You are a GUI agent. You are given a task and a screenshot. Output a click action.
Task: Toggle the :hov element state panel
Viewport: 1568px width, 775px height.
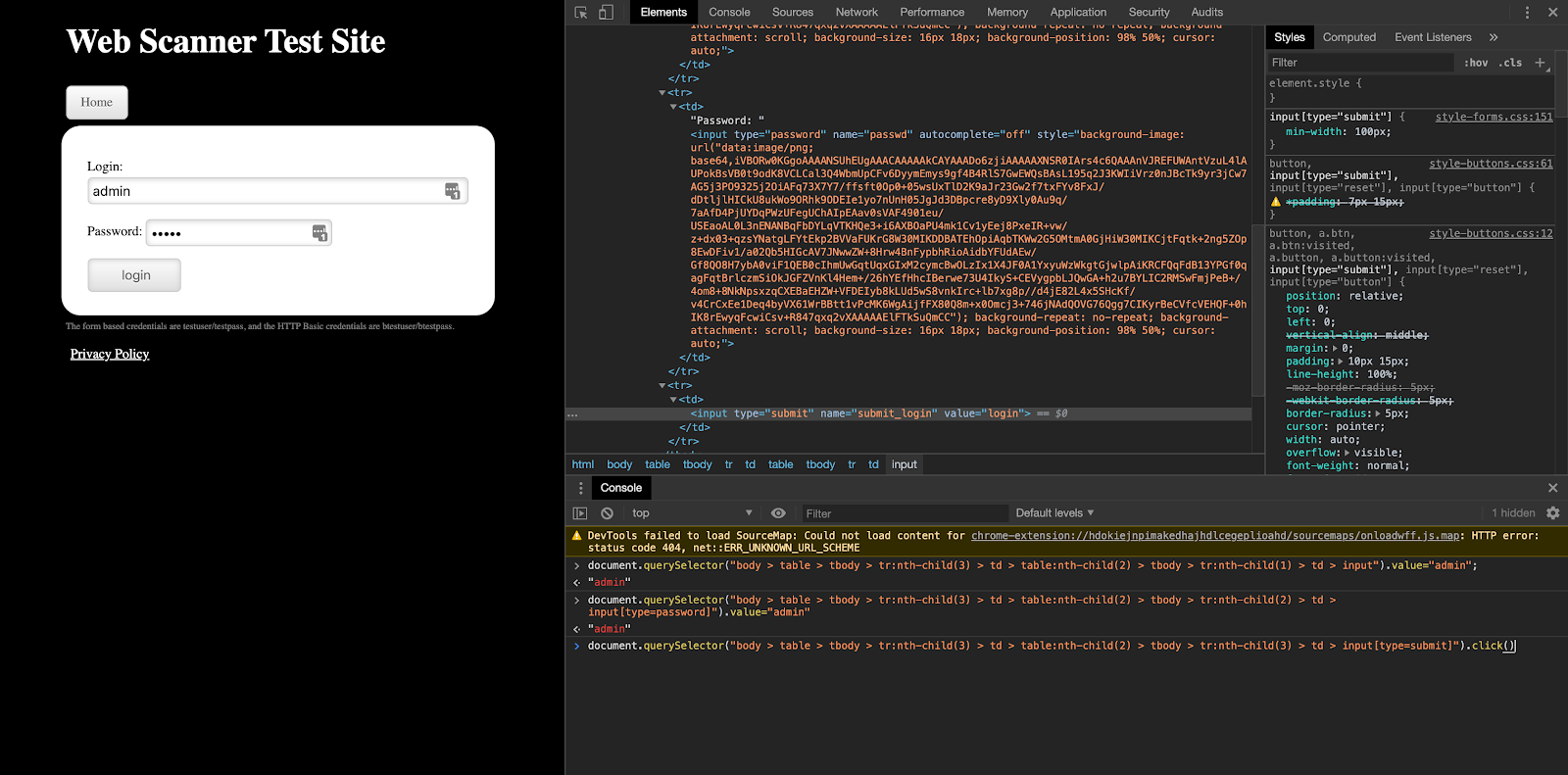click(x=1476, y=63)
